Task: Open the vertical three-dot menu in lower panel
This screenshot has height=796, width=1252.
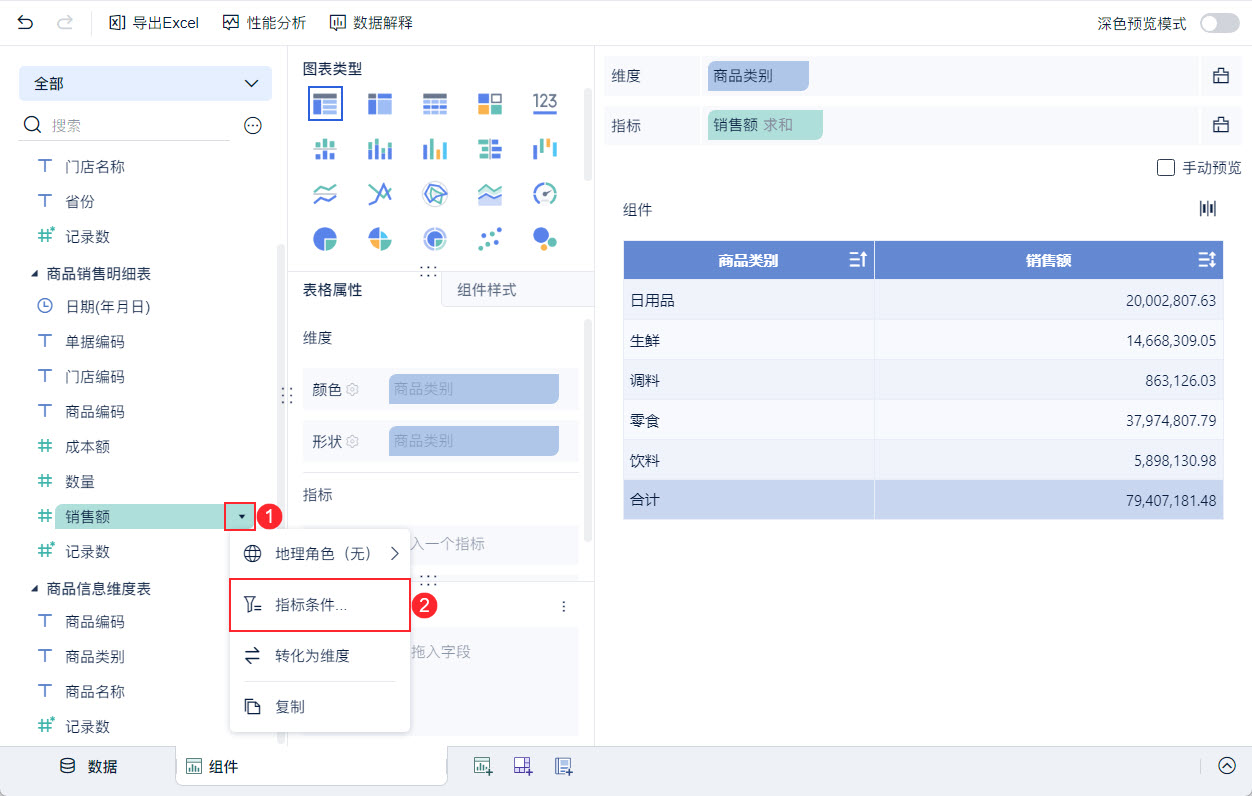Action: [x=564, y=606]
